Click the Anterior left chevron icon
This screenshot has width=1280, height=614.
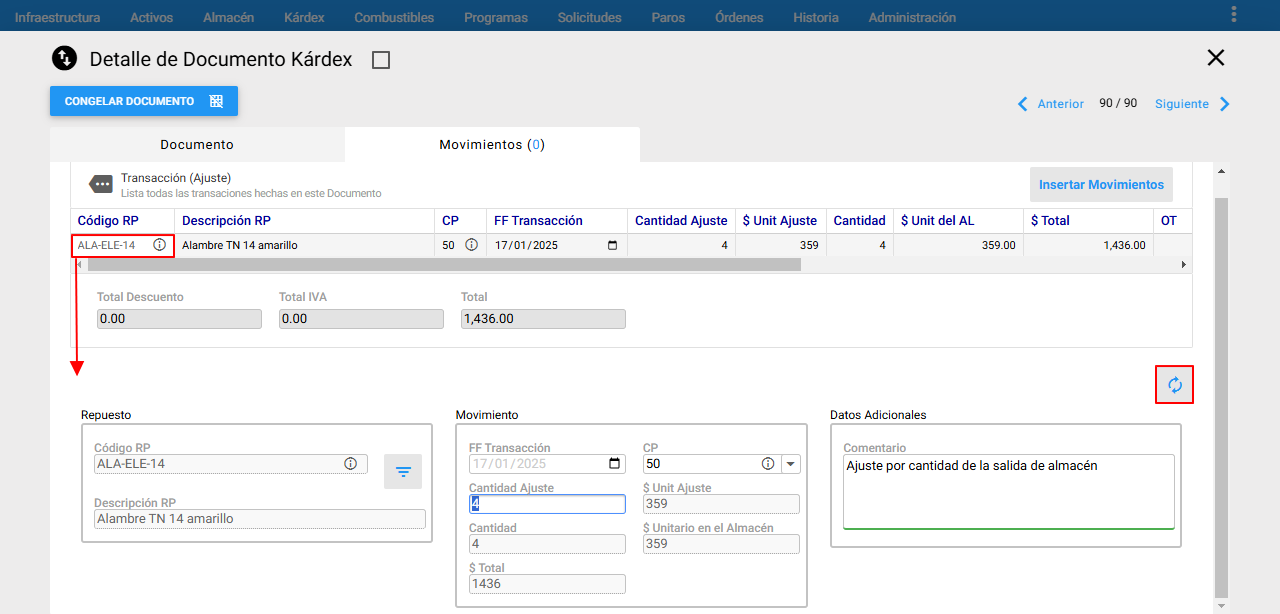click(1022, 104)
